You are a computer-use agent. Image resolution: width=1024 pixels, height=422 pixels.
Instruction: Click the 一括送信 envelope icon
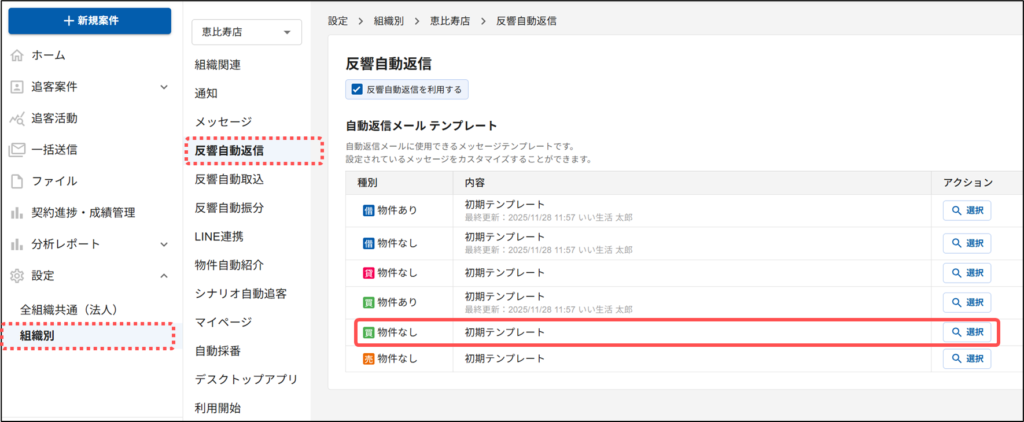click(17, 150)
